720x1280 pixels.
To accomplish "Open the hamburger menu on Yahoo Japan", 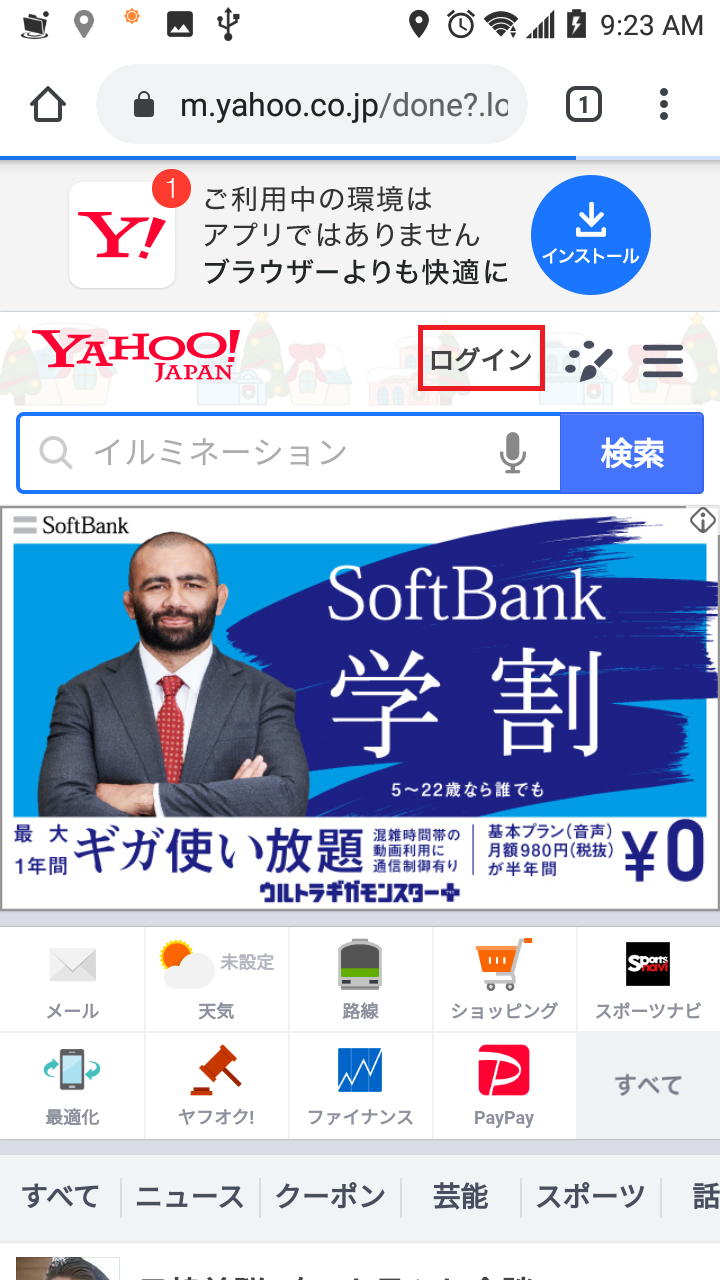I will [662, 360].
